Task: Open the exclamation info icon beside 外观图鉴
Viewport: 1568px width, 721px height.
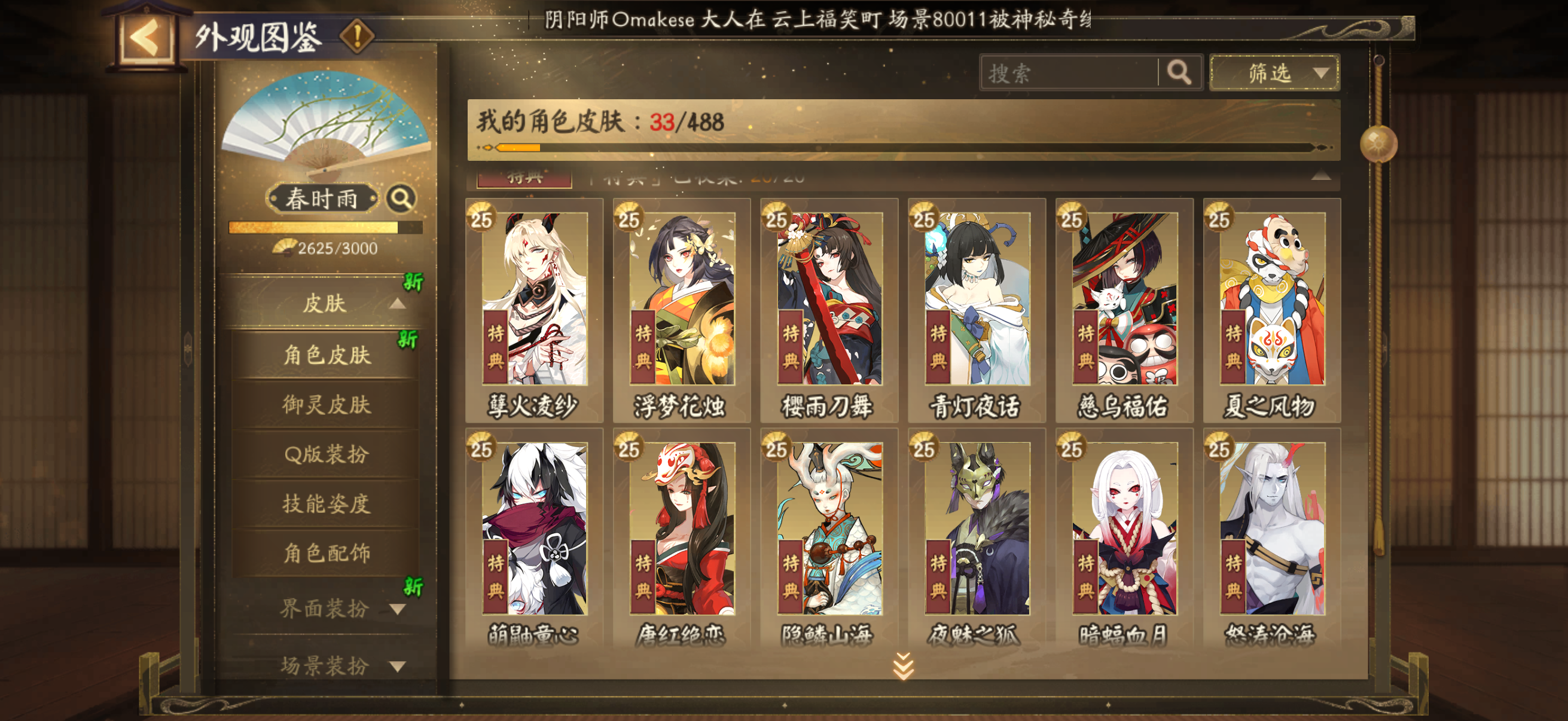Action: [x=356, y=36]
